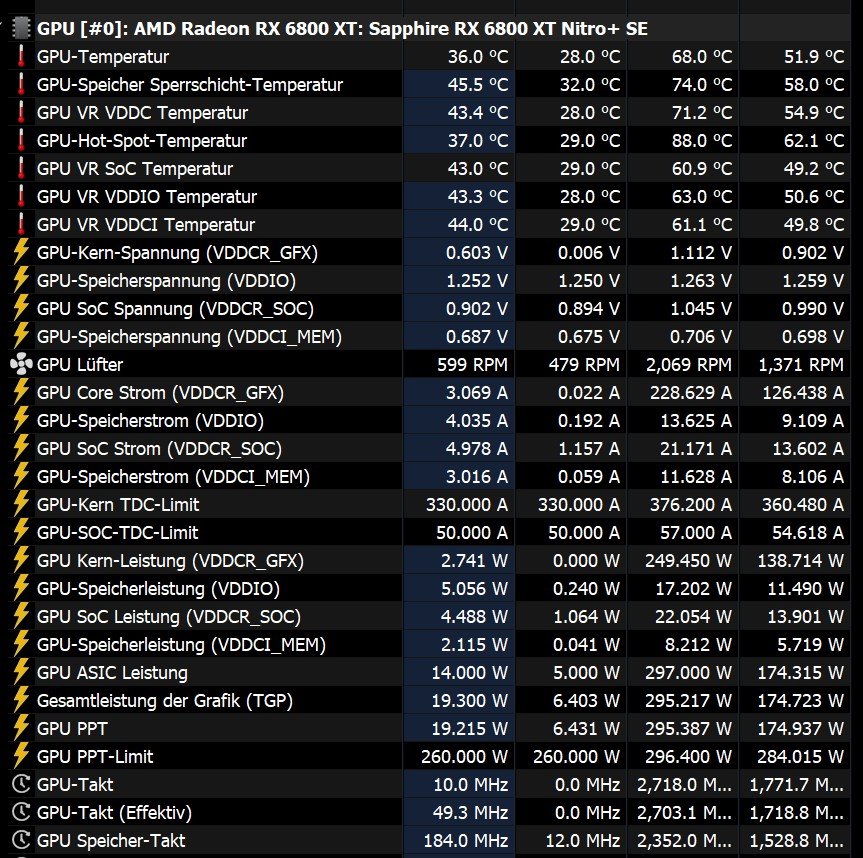Click lightning icon beside GPU PPT-Limit

[x=21, y=756]
